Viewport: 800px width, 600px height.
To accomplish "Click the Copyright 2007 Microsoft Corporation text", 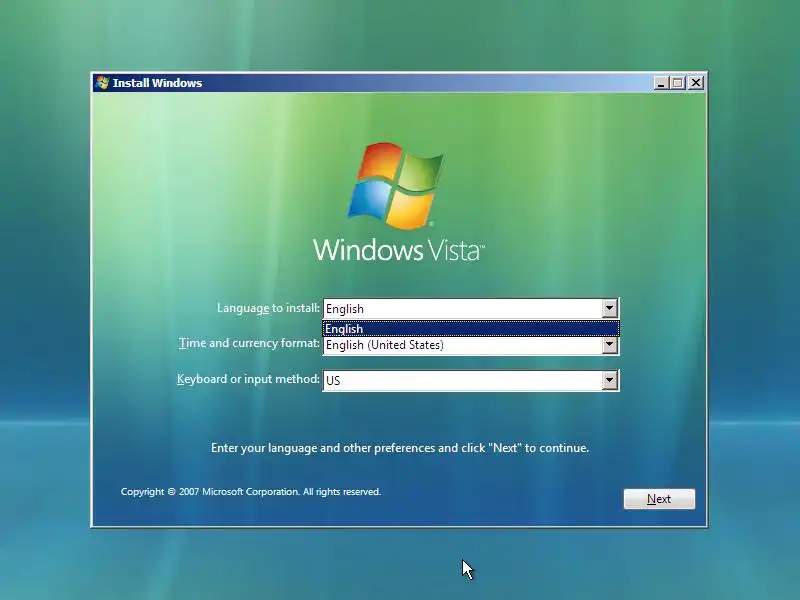I will coord(251,492).
